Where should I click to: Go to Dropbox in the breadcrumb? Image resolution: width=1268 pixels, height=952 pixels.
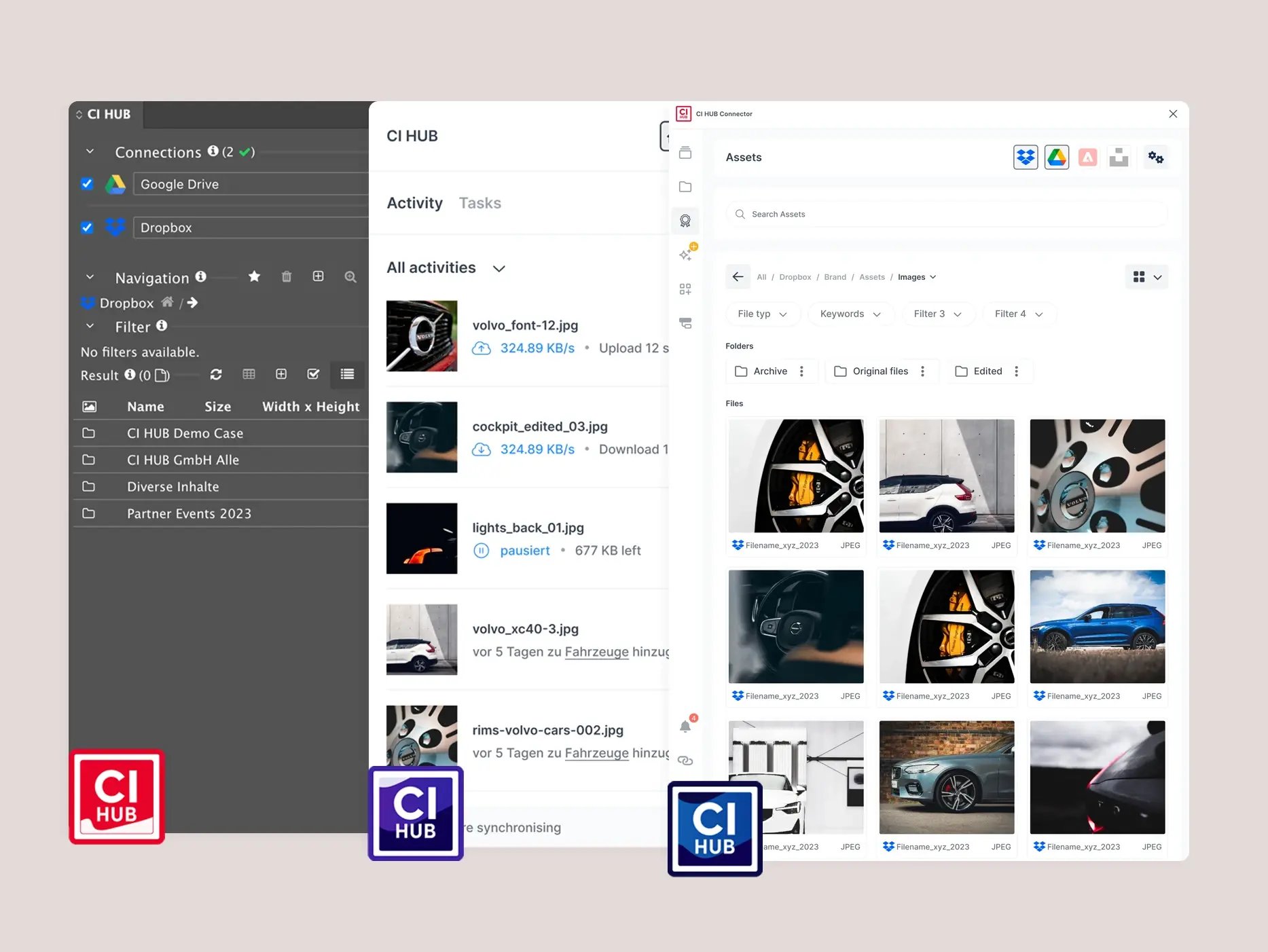tap(795, 277)
